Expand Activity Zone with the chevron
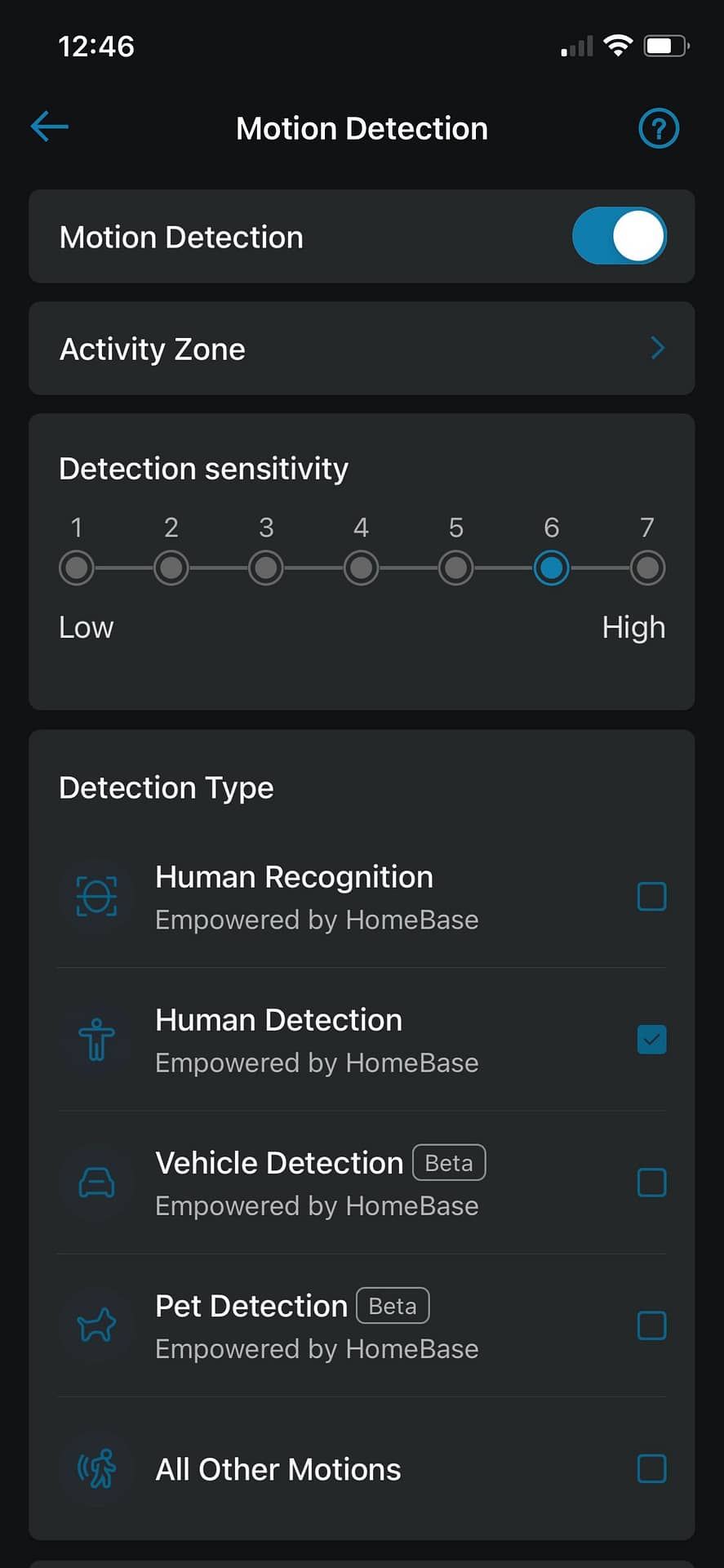Screen dimensions: 724x1568 658,349
